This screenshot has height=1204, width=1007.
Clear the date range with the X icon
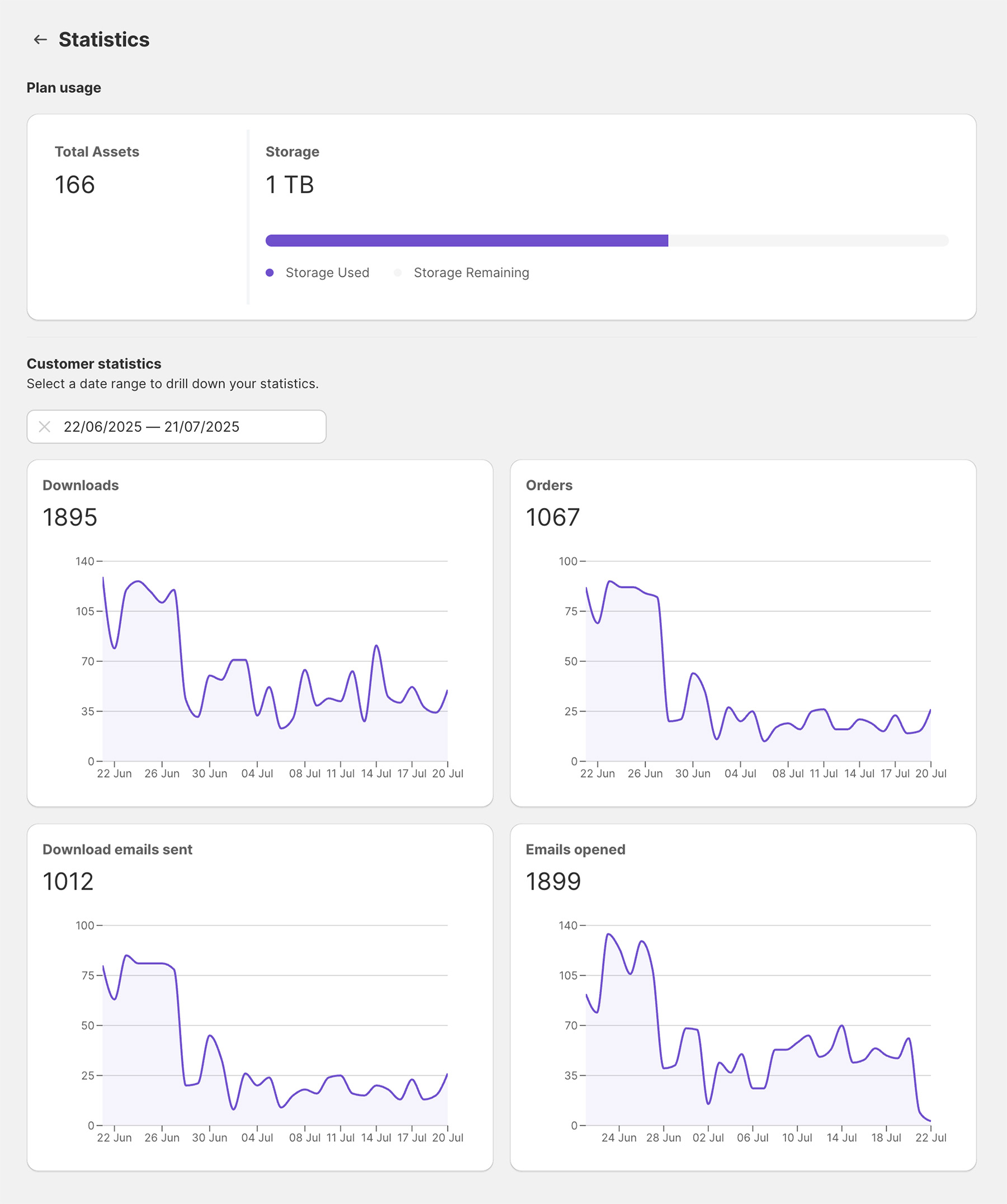click(x=45, y=426)
